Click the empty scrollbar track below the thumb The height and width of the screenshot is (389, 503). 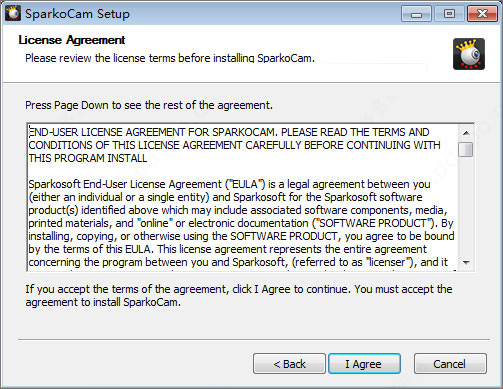point(466,206)
